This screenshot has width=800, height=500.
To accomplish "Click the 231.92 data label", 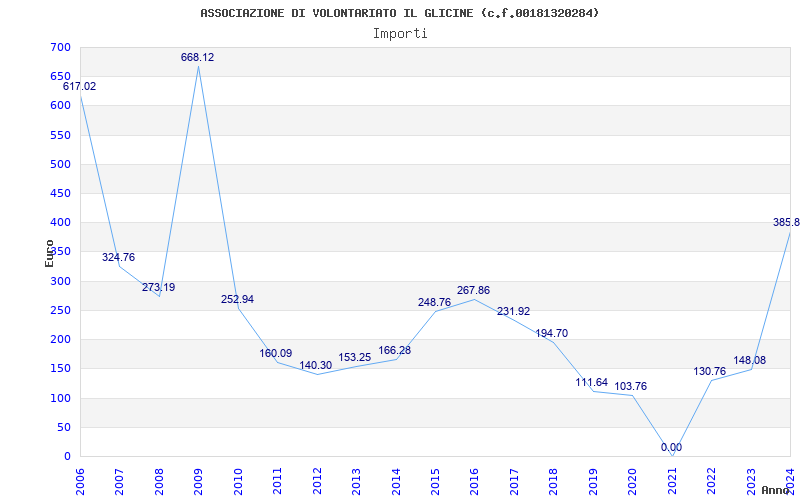I will coord(513,311).
